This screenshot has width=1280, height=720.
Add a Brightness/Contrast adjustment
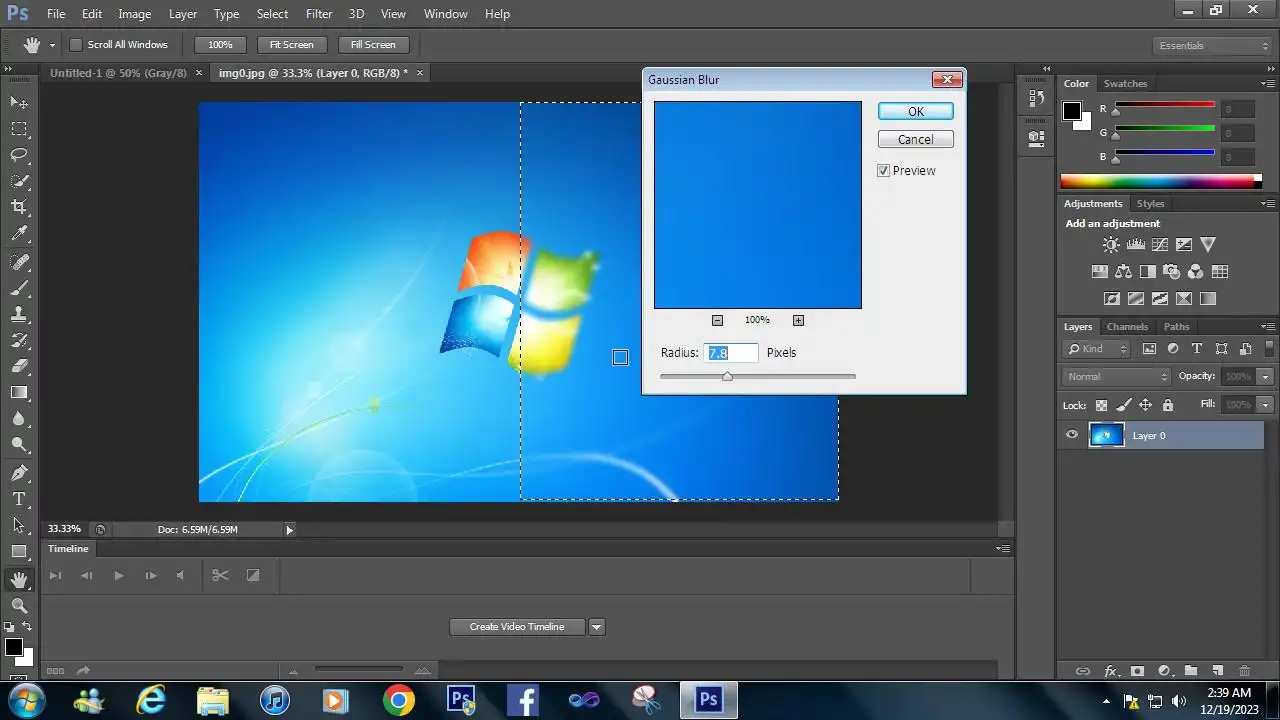pyautogui.click(x=1111, y=244)
